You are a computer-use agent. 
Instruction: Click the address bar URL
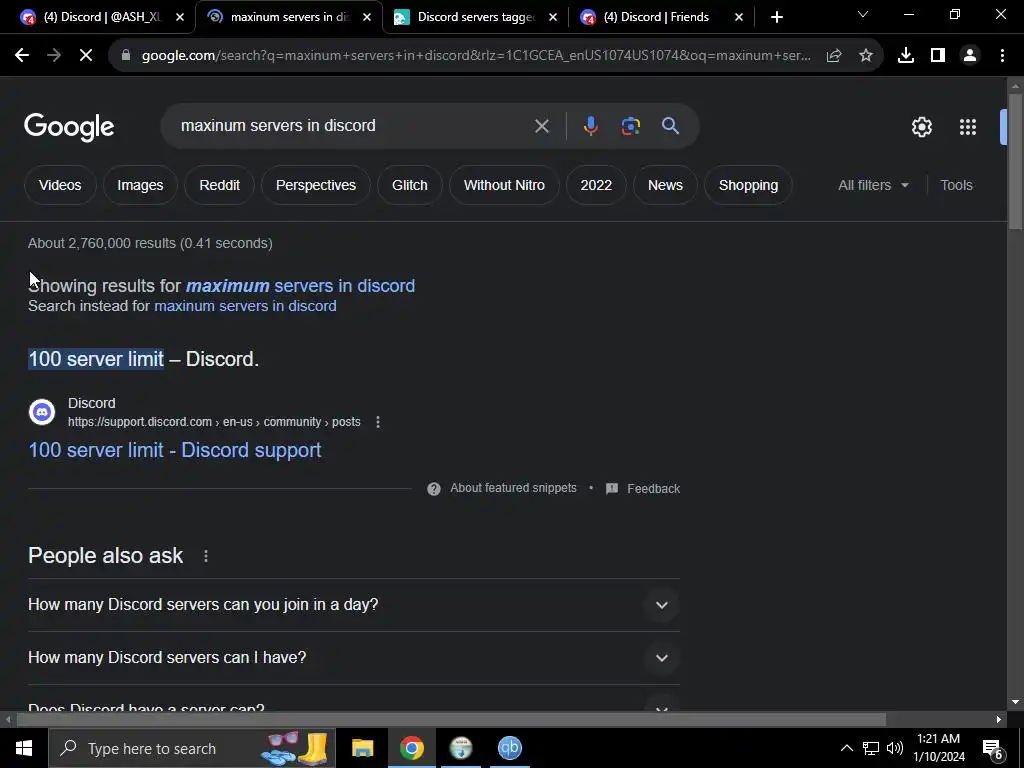point(476,56)
